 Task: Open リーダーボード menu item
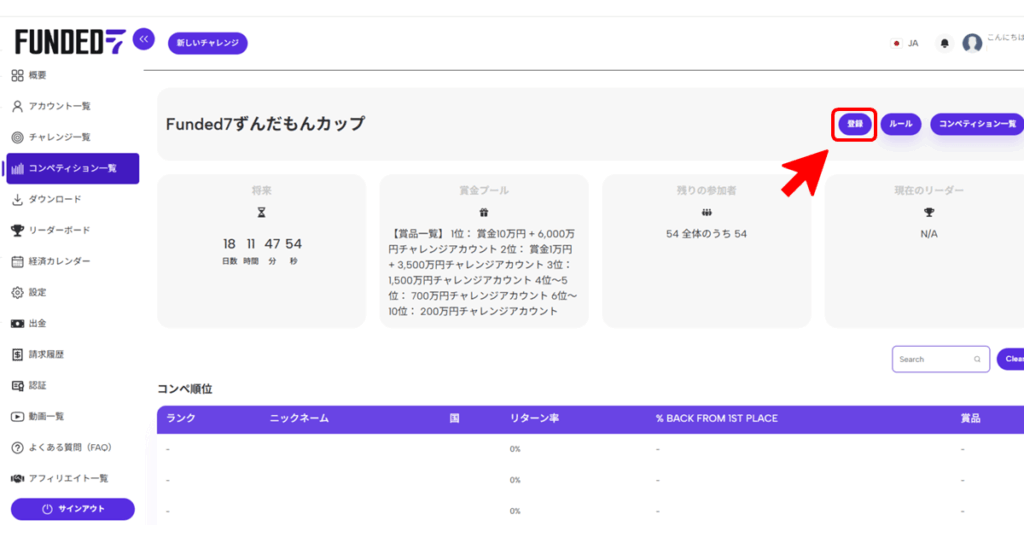click(x=59, y=230)
